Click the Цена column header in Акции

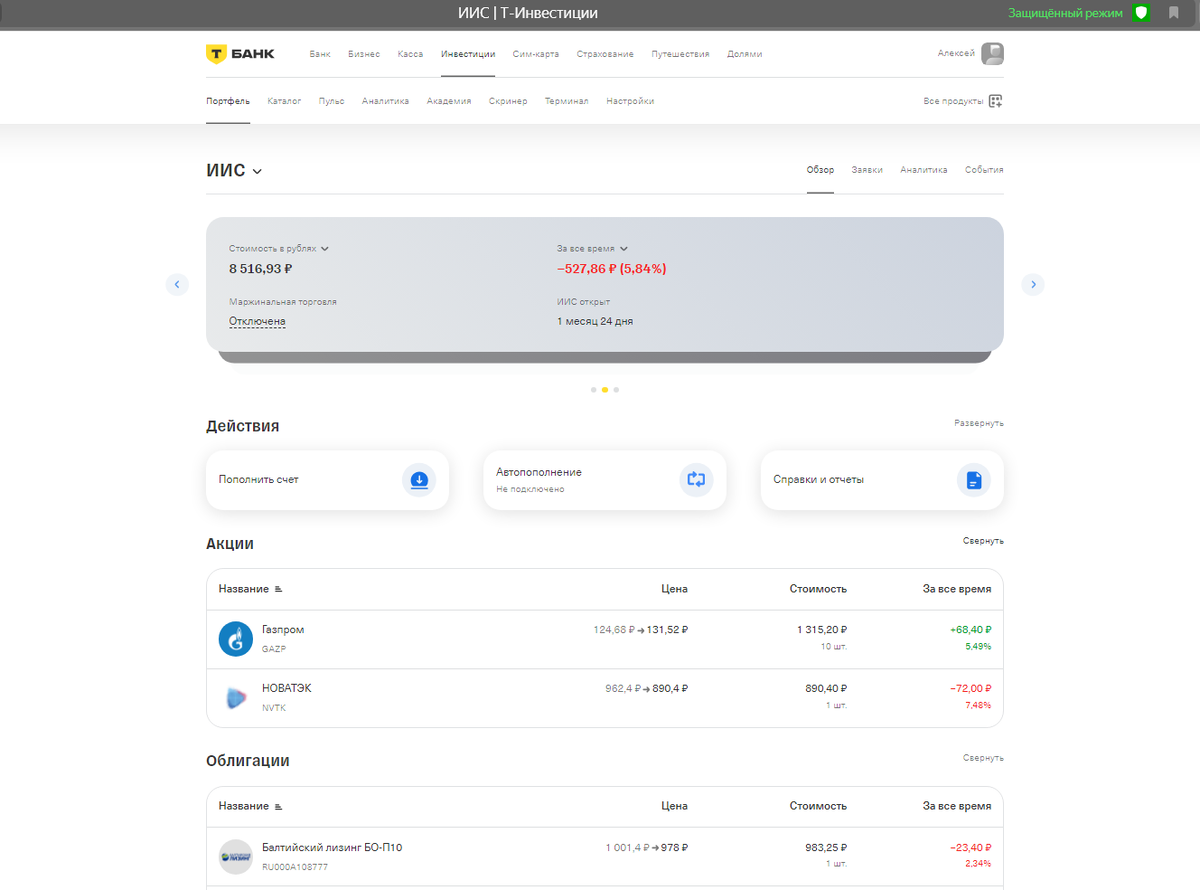(x=674, y=589)
